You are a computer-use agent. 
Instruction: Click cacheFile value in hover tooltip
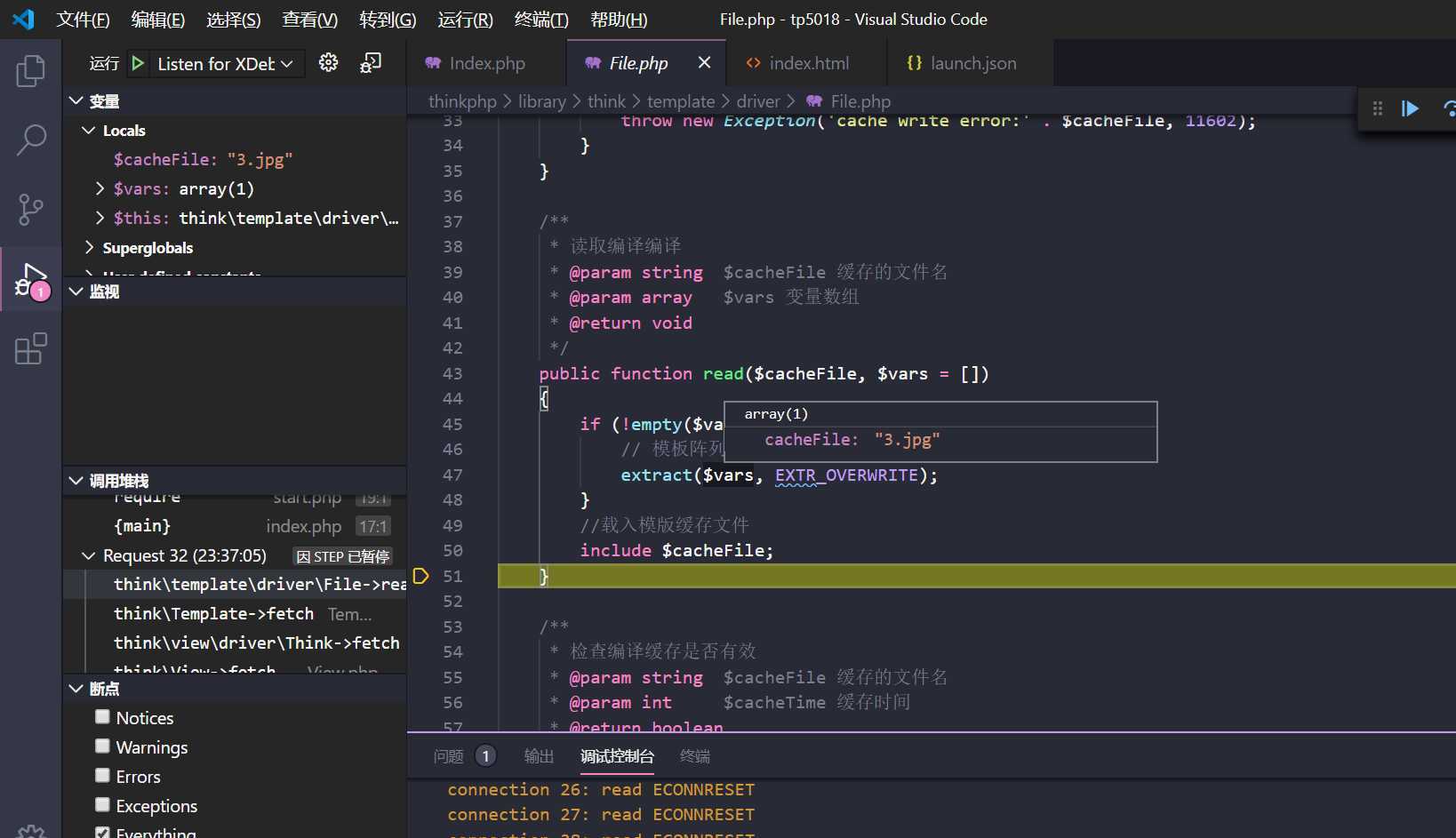click(907, 440)
